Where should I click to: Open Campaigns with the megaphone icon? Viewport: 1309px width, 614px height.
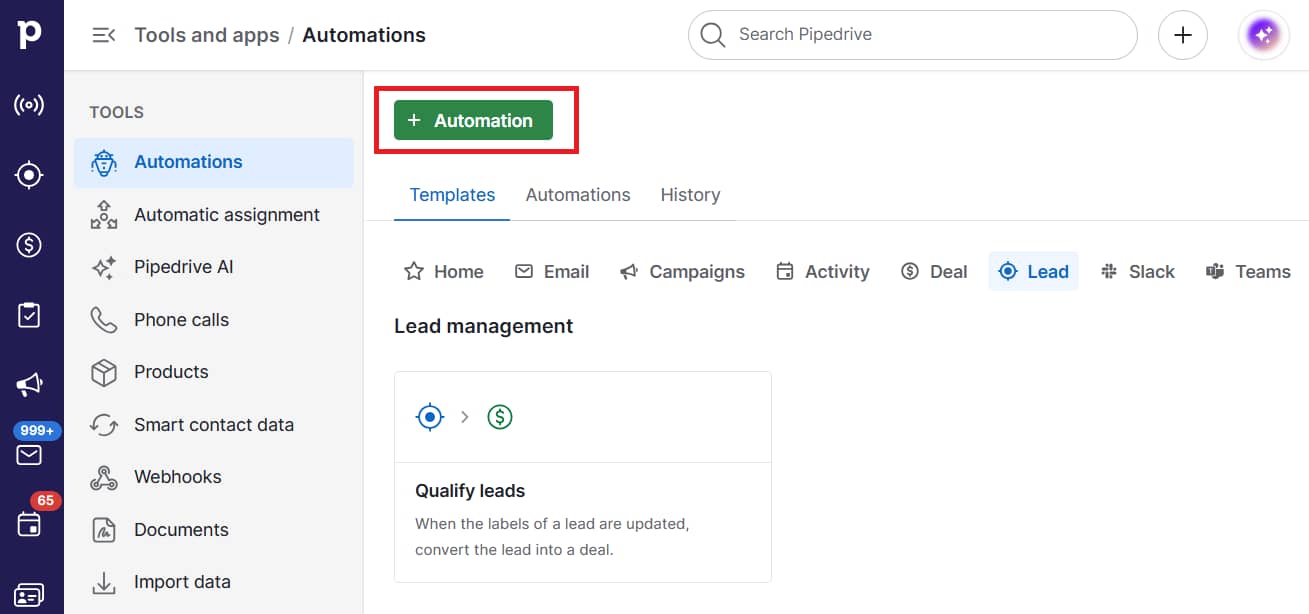[31, 384]
